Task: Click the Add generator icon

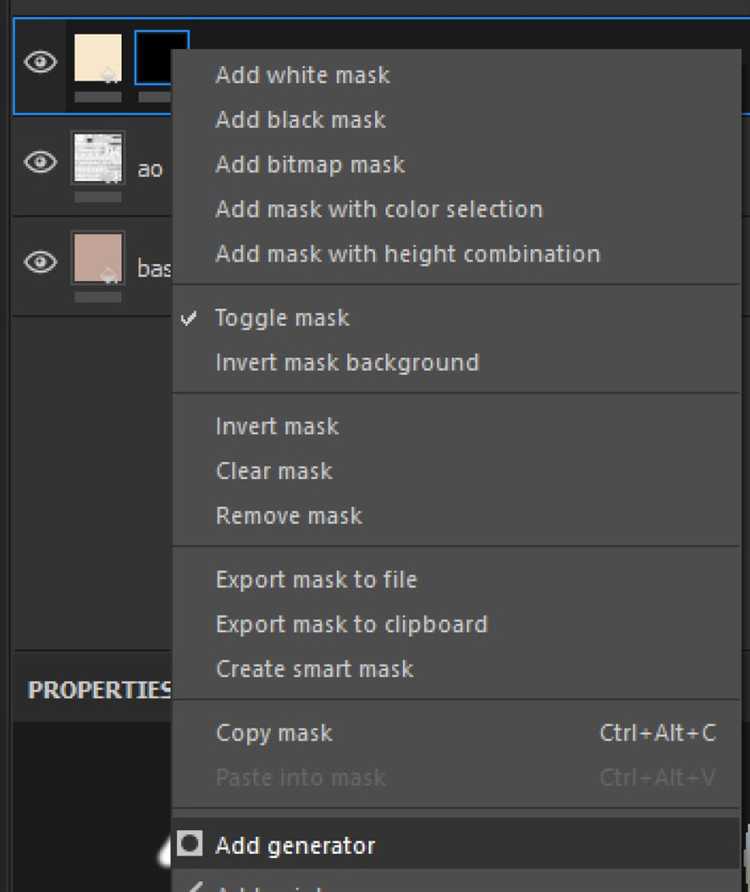Action: pos(190,844)
